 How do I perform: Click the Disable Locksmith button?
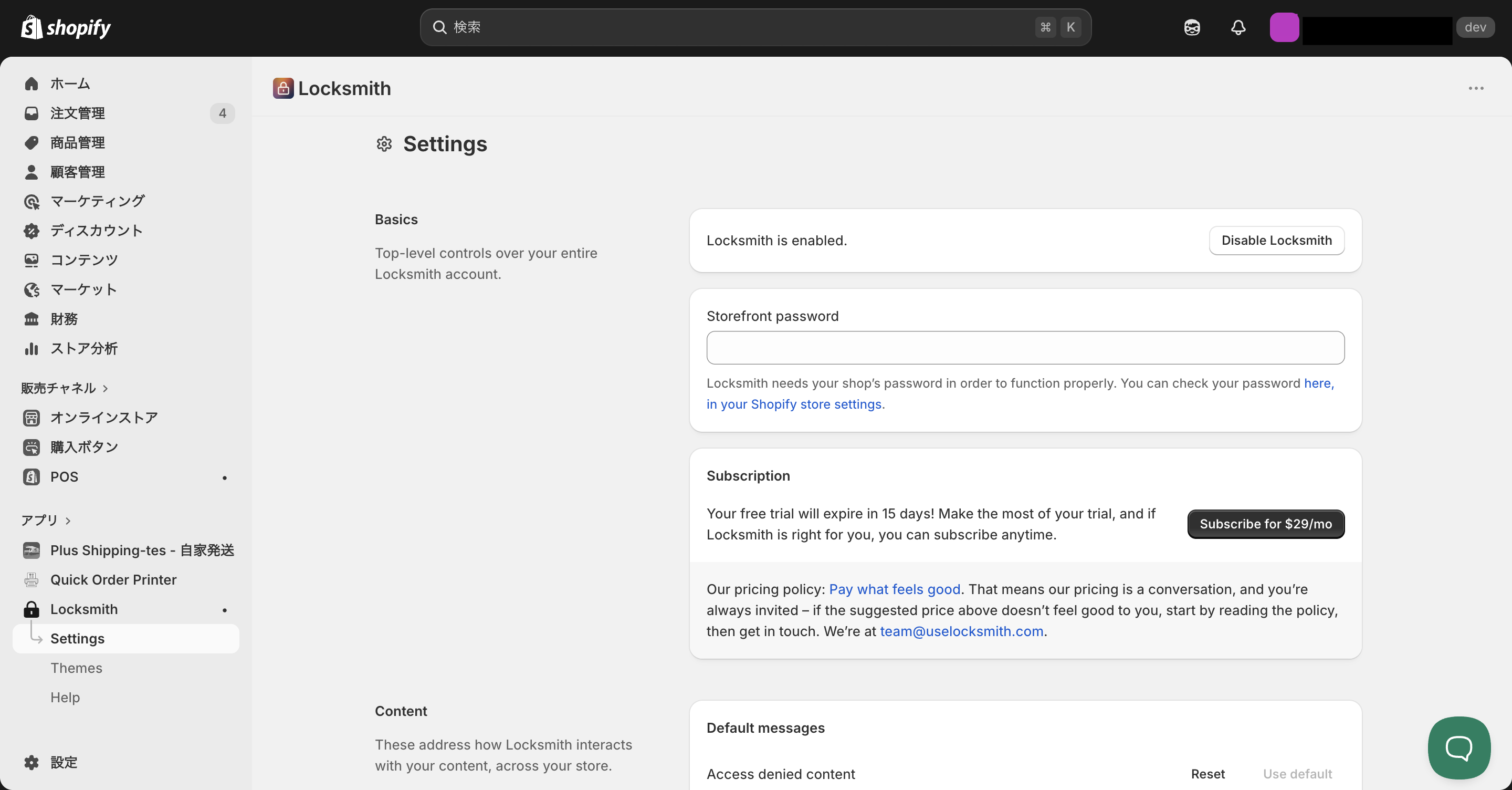click(1277, 240)
